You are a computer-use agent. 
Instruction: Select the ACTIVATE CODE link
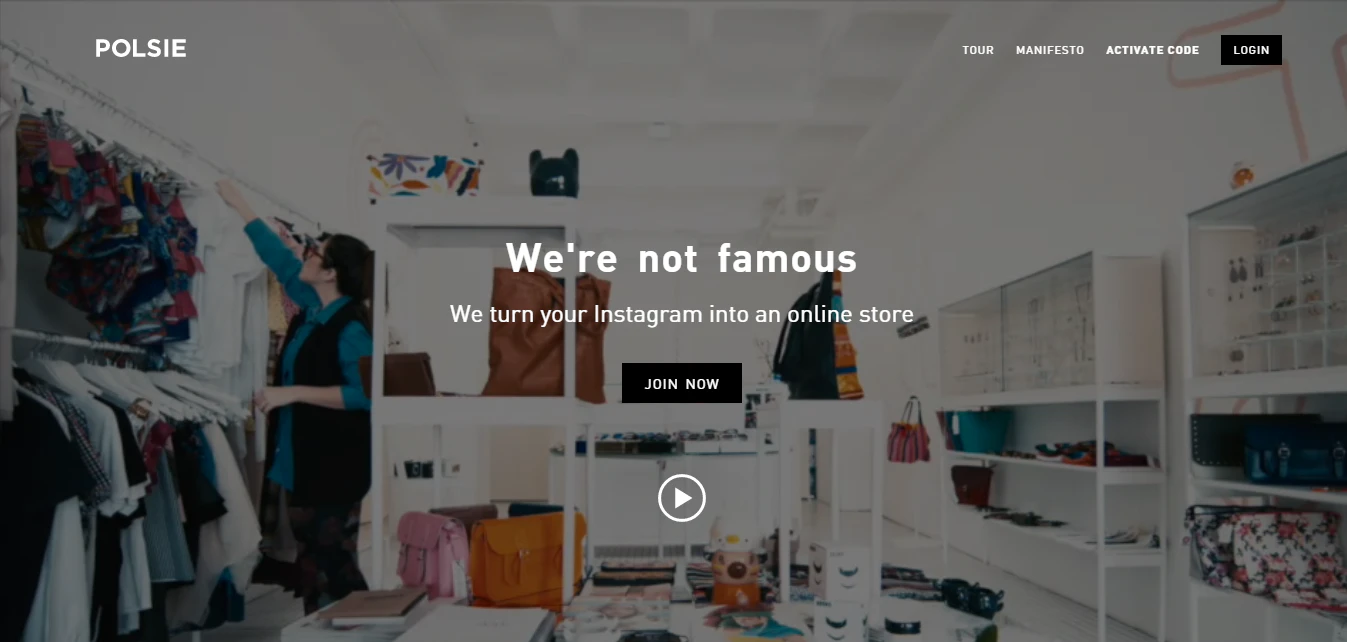click(1152, 50)
